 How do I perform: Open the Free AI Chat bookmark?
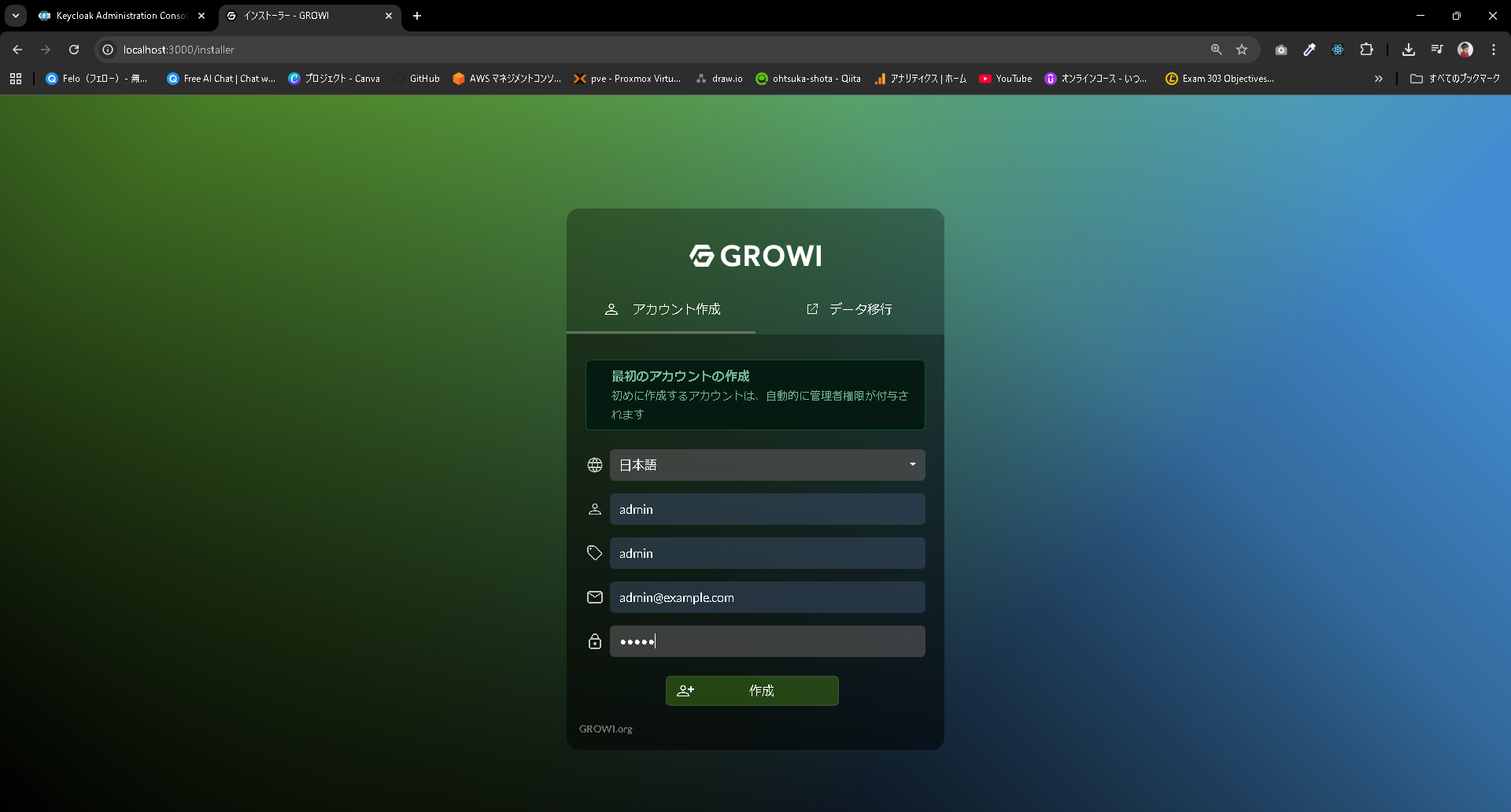pos(221,79)
